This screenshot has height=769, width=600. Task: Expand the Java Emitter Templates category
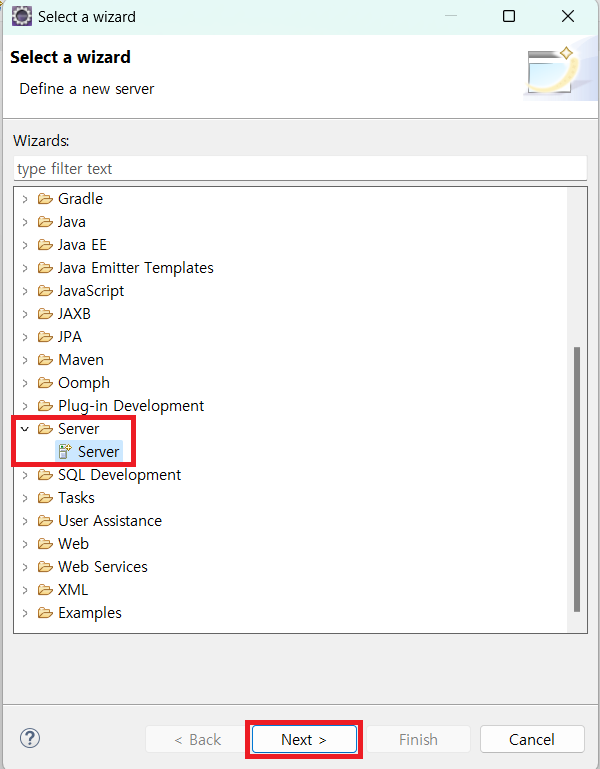coord(25,268)
